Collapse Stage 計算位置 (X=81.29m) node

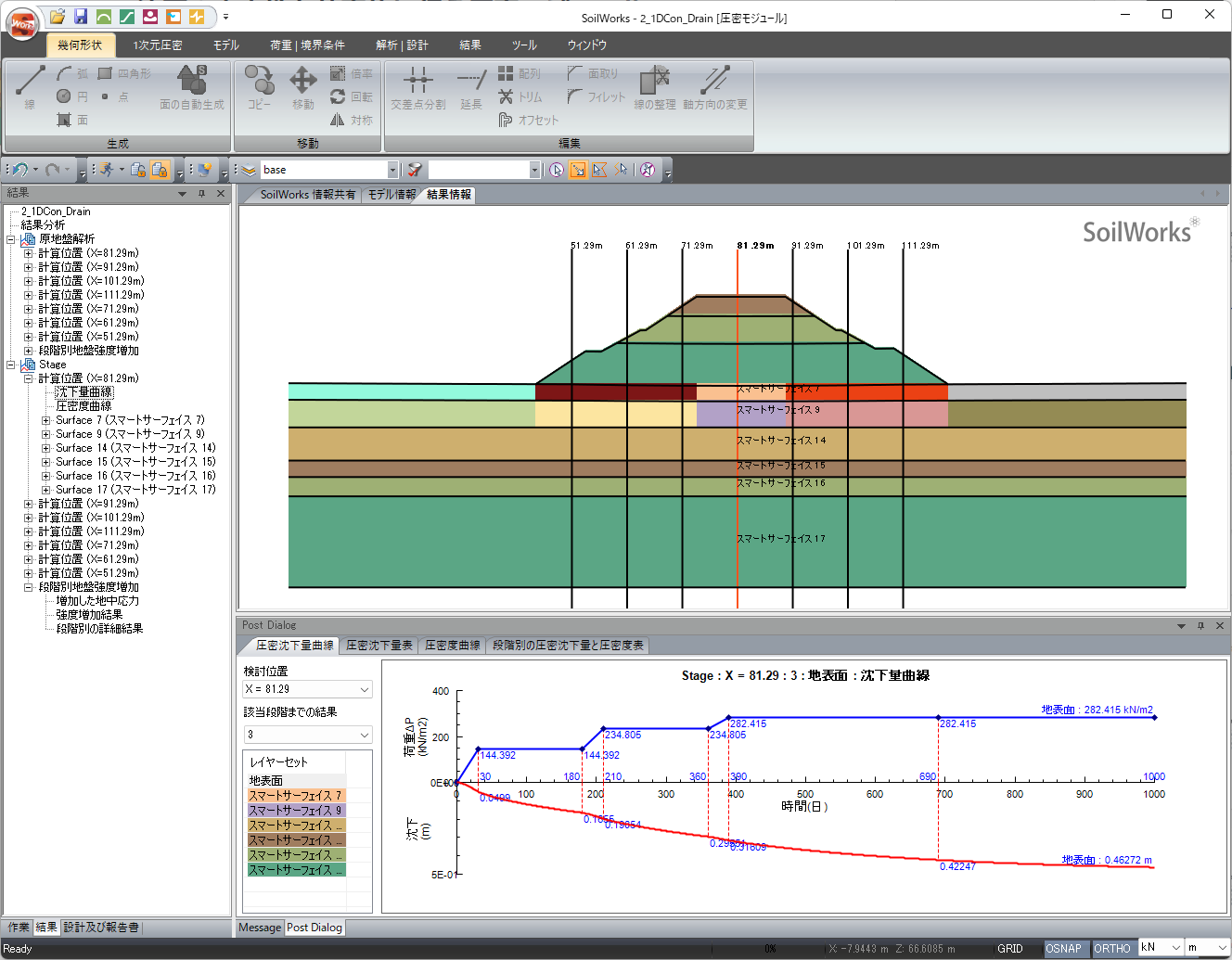29,378
